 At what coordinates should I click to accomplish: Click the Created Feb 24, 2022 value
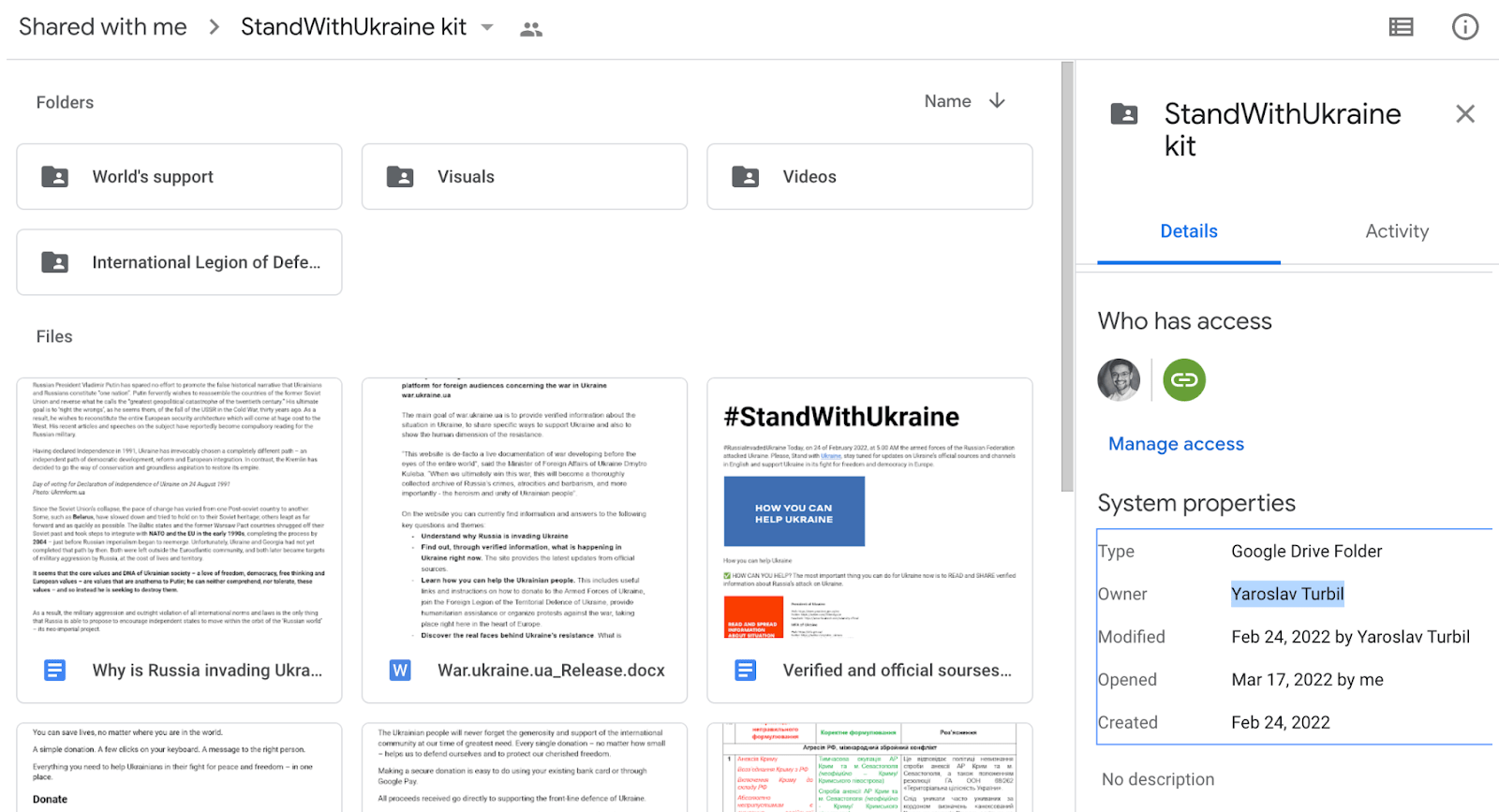point(1281,723)
